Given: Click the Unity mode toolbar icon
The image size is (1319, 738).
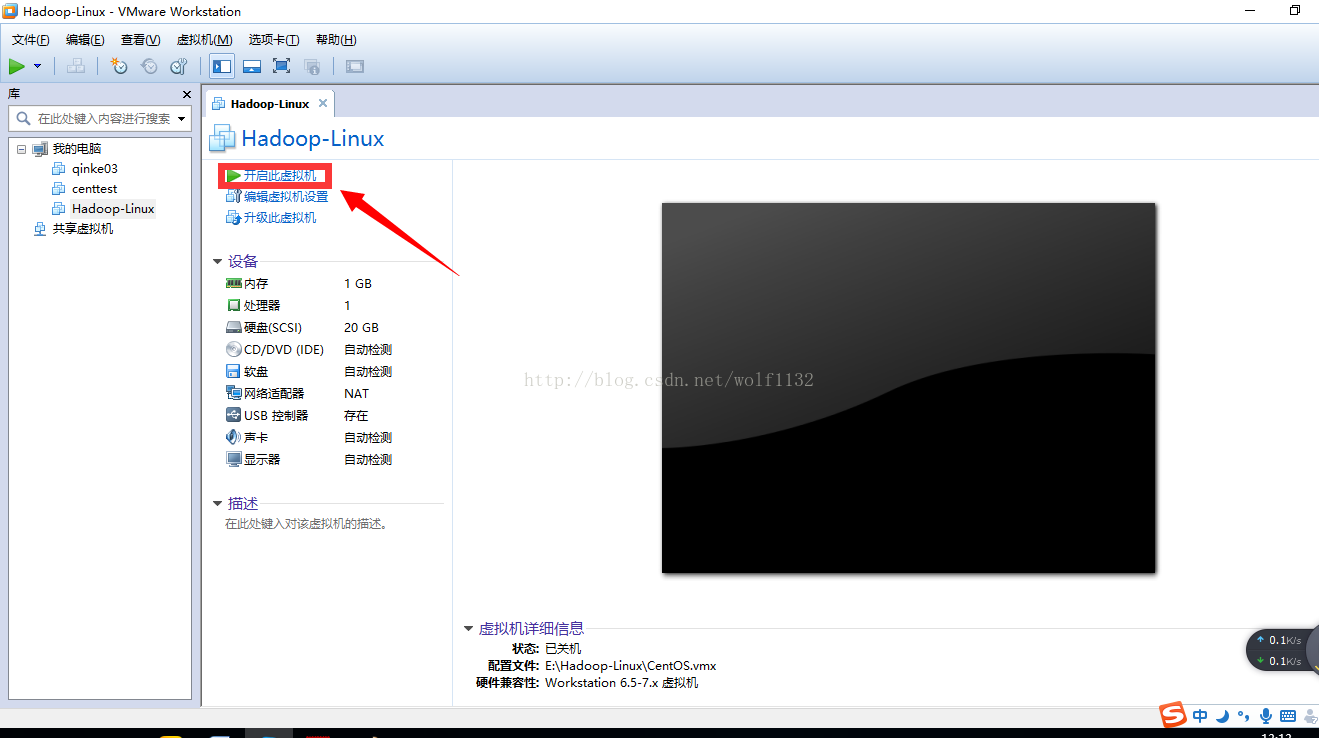Looking at the screenshot, I should [312, 66].
